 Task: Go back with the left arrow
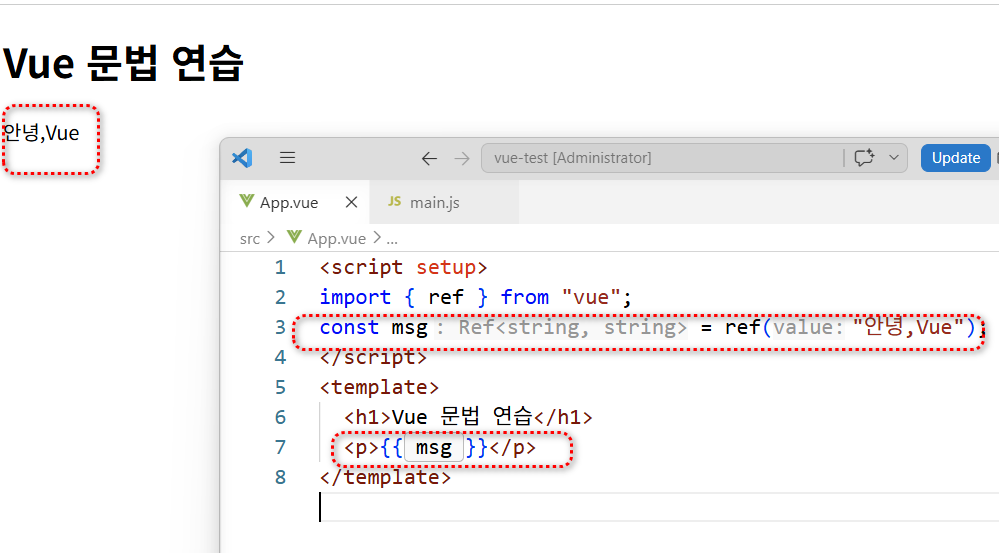(x=429, y=158)
